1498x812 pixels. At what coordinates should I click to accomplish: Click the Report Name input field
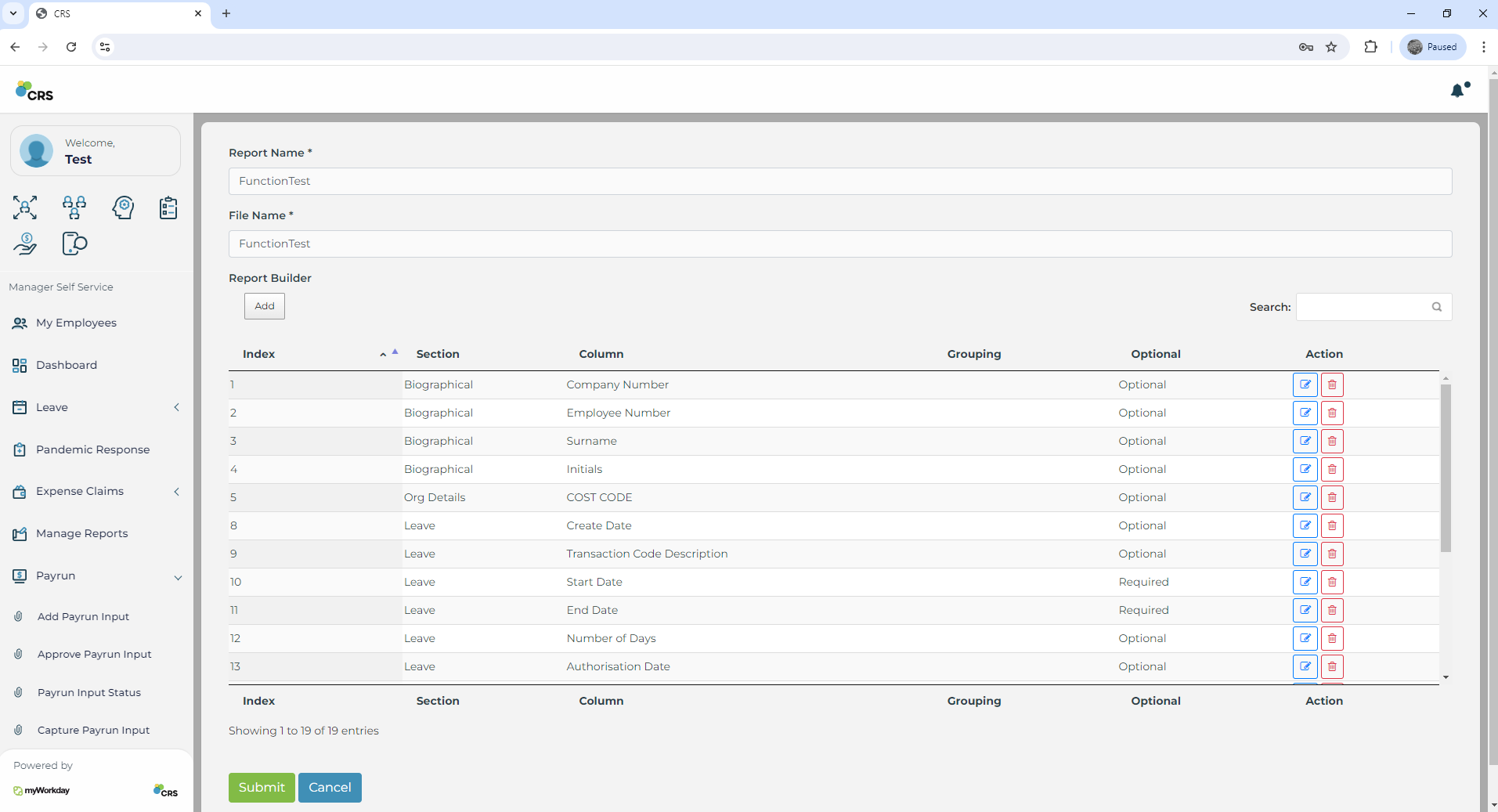(x=840, y=181)
